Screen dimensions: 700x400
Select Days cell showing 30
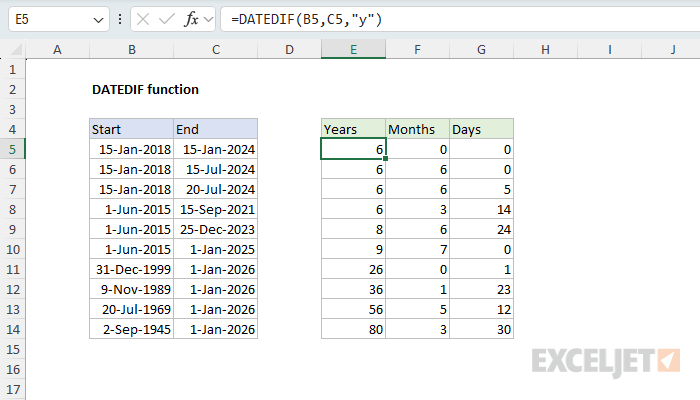pyautogui.click(x=481, y=329)
